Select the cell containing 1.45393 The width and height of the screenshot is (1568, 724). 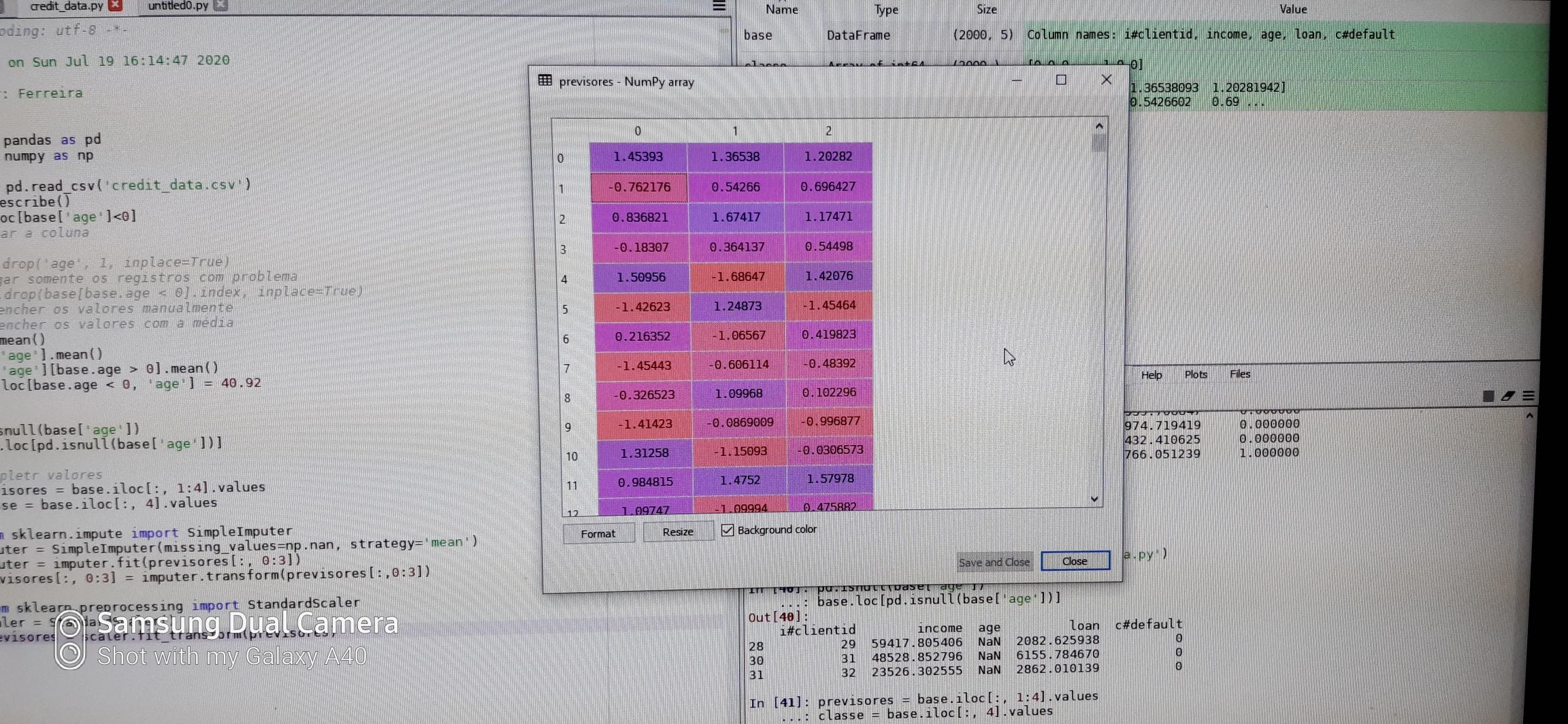point(638,157)
